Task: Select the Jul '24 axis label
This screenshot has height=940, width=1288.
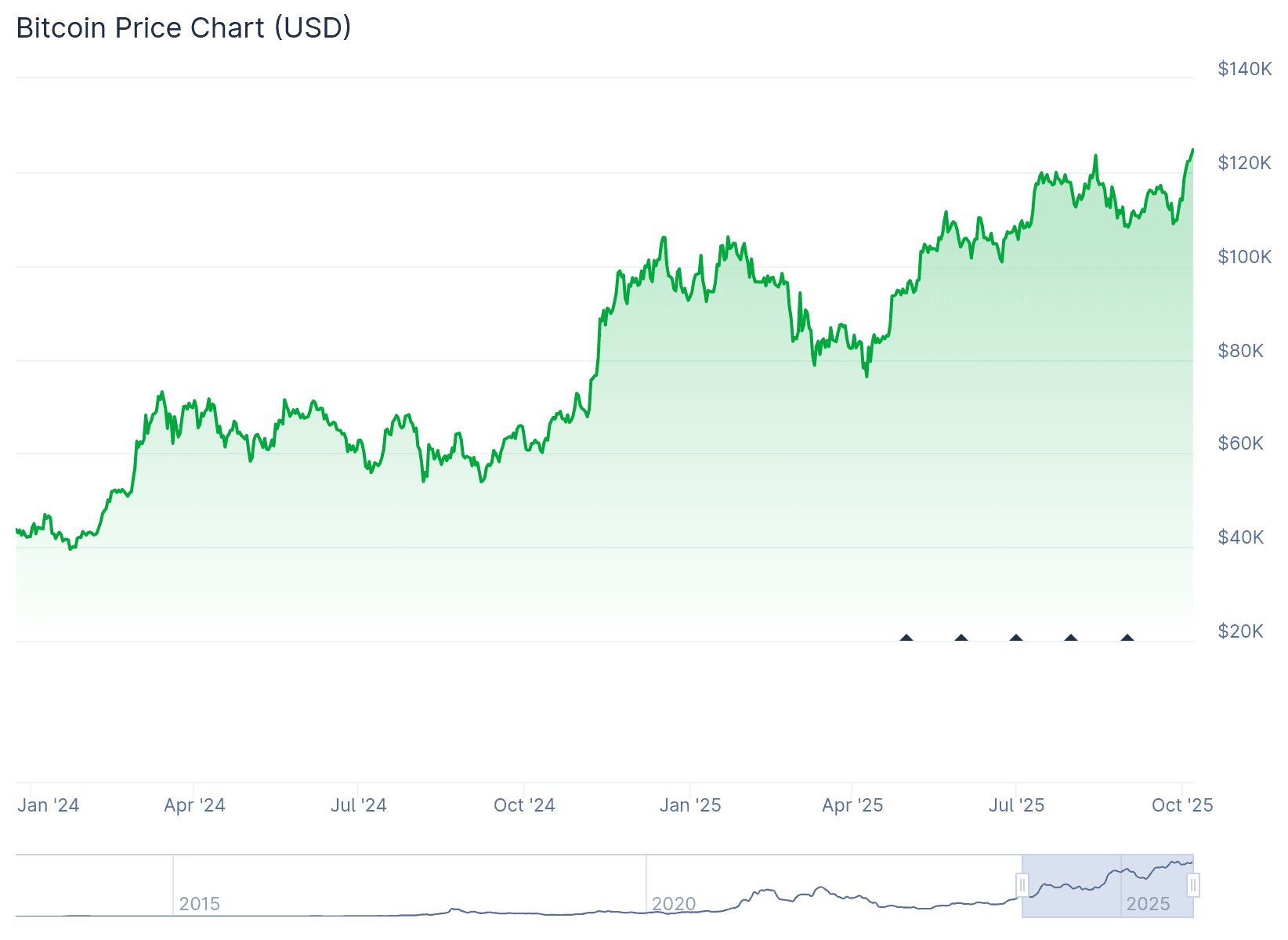Action: [359, 805]
